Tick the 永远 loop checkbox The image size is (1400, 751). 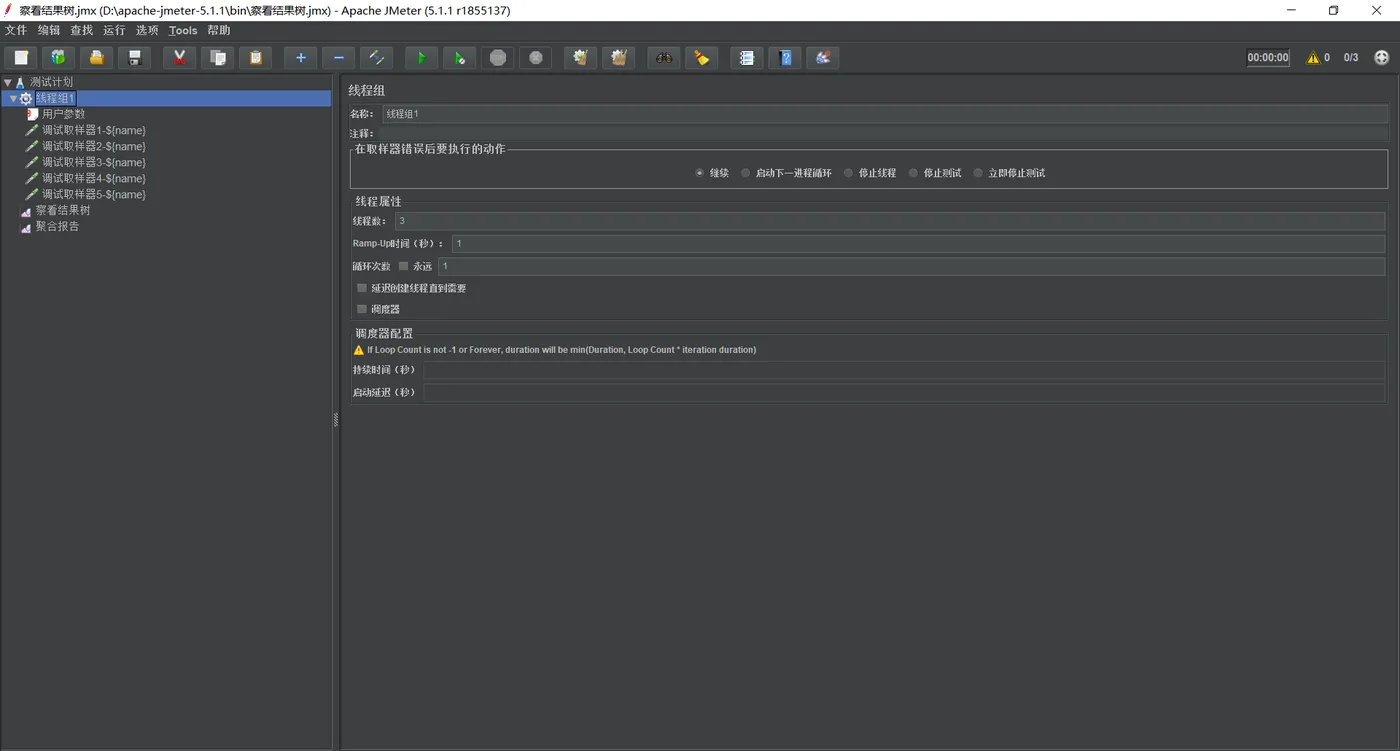pyautogui.click(x=404, y=266)
